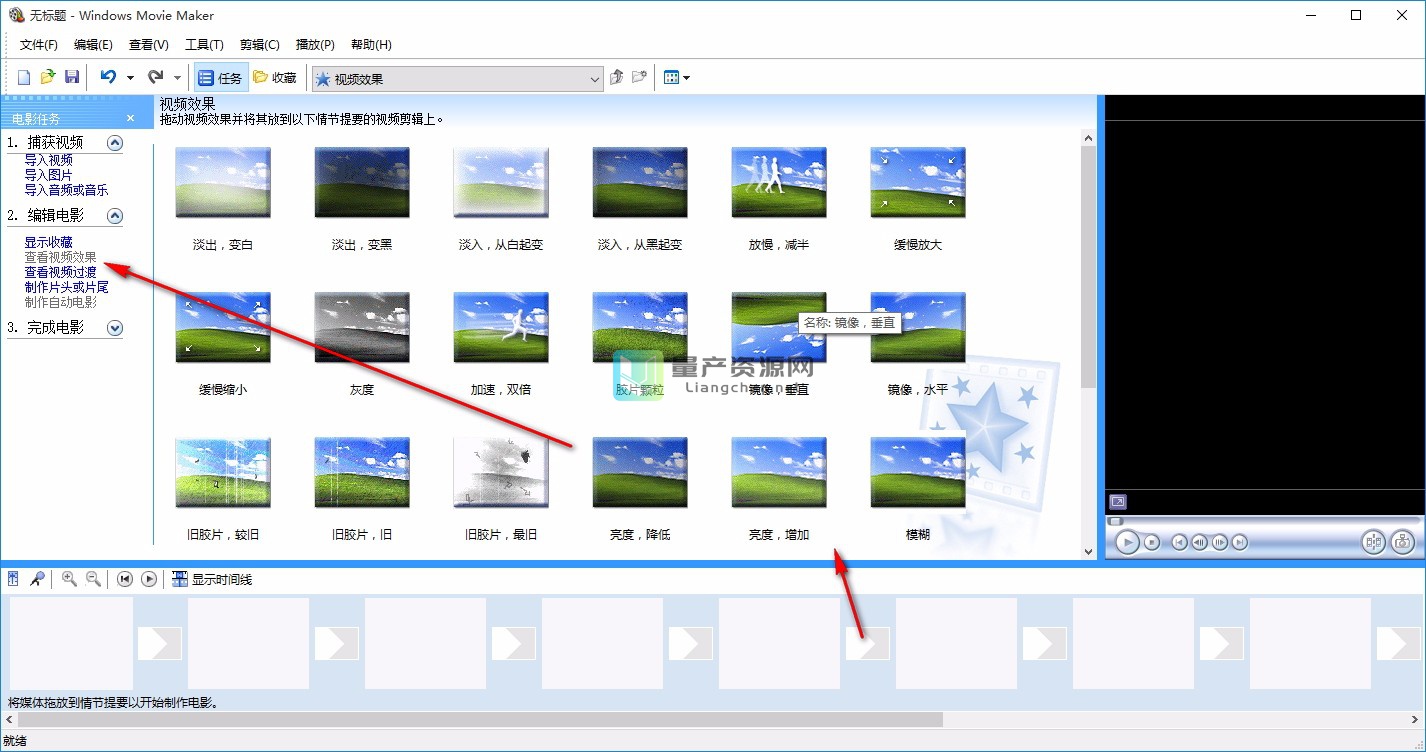Click the 查看视频过渡 link

point(60,272)
